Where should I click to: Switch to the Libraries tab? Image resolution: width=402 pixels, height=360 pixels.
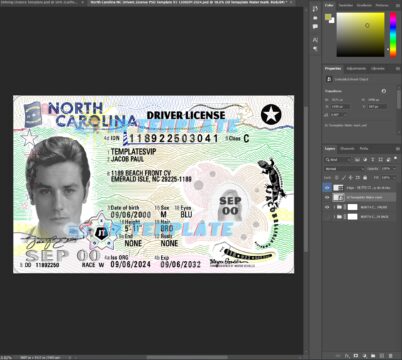[378, 68]
